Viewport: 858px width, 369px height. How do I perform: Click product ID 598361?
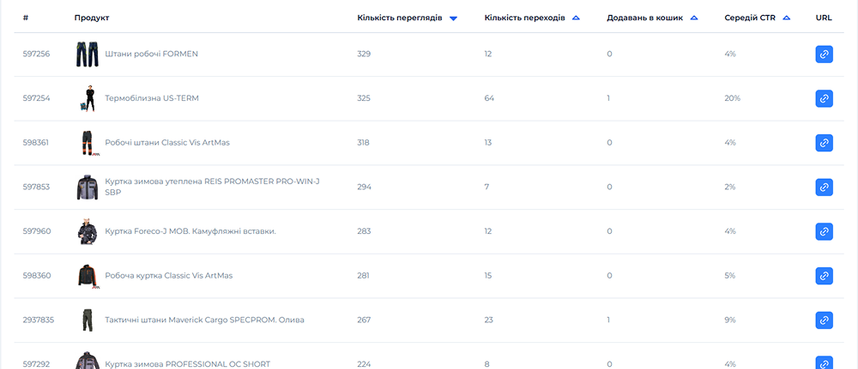coord(36,143)
